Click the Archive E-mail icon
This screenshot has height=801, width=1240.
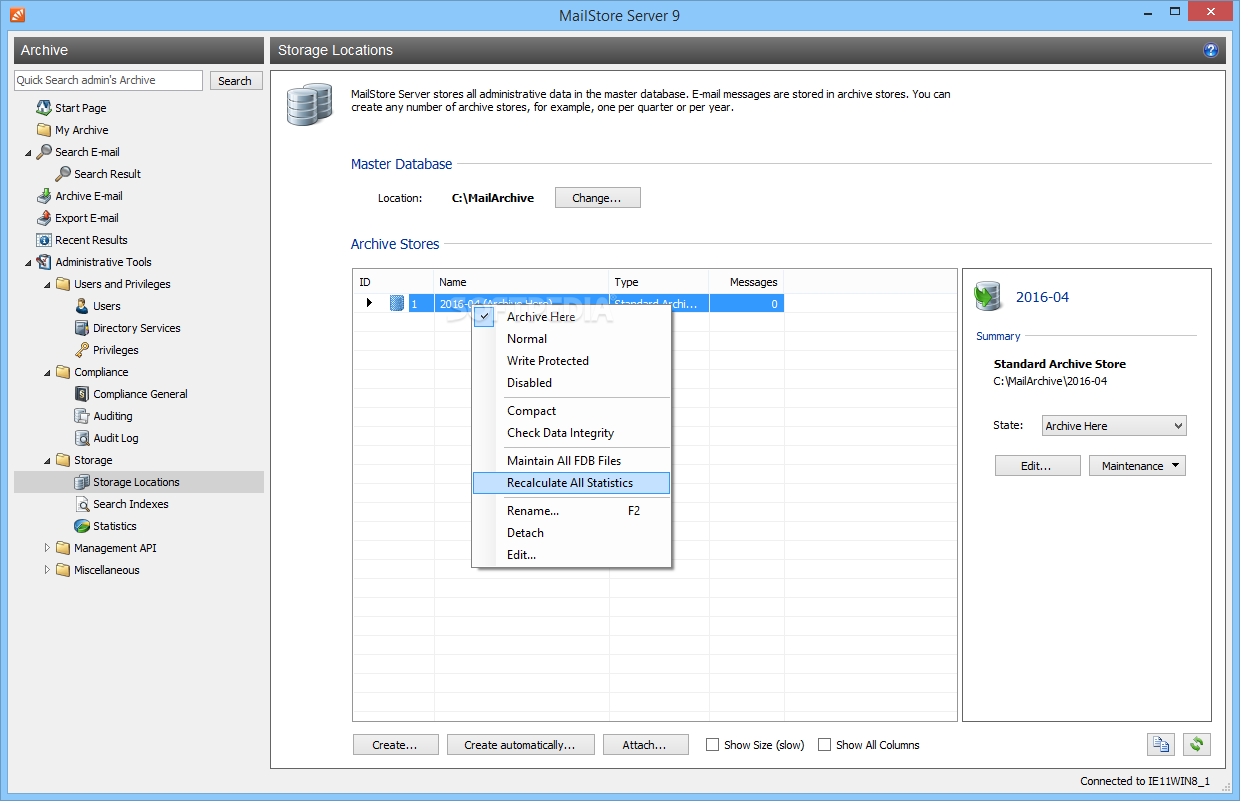[44, 196]
